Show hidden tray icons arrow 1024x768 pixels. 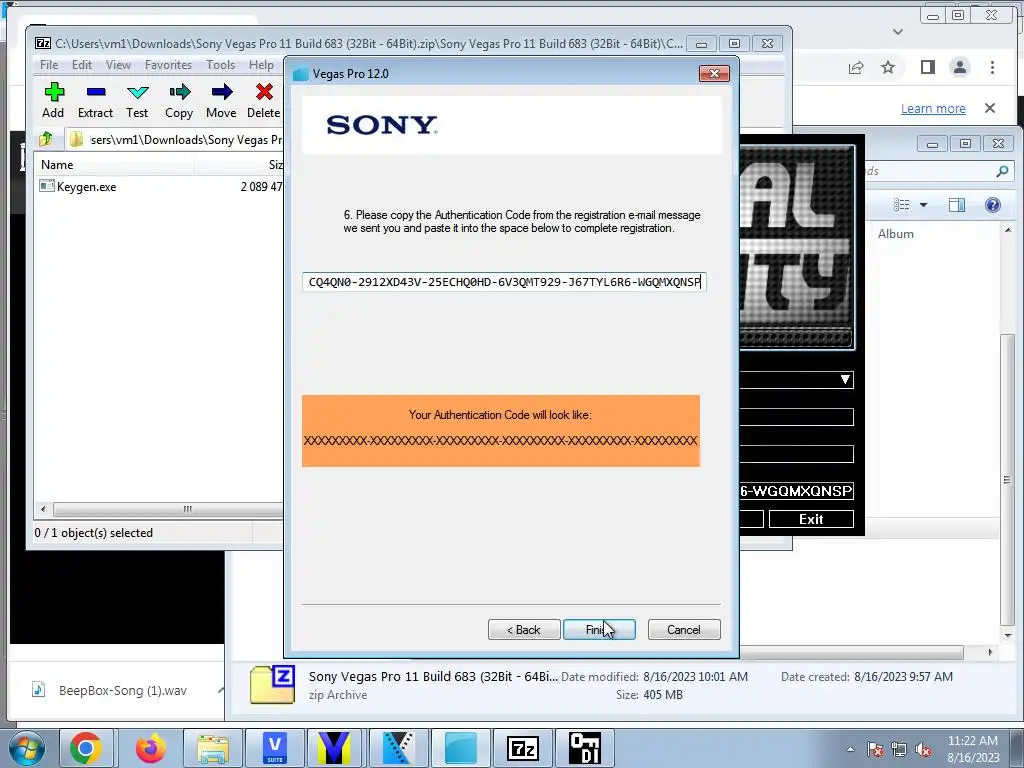pyautogui.click(x=850, y=749)
